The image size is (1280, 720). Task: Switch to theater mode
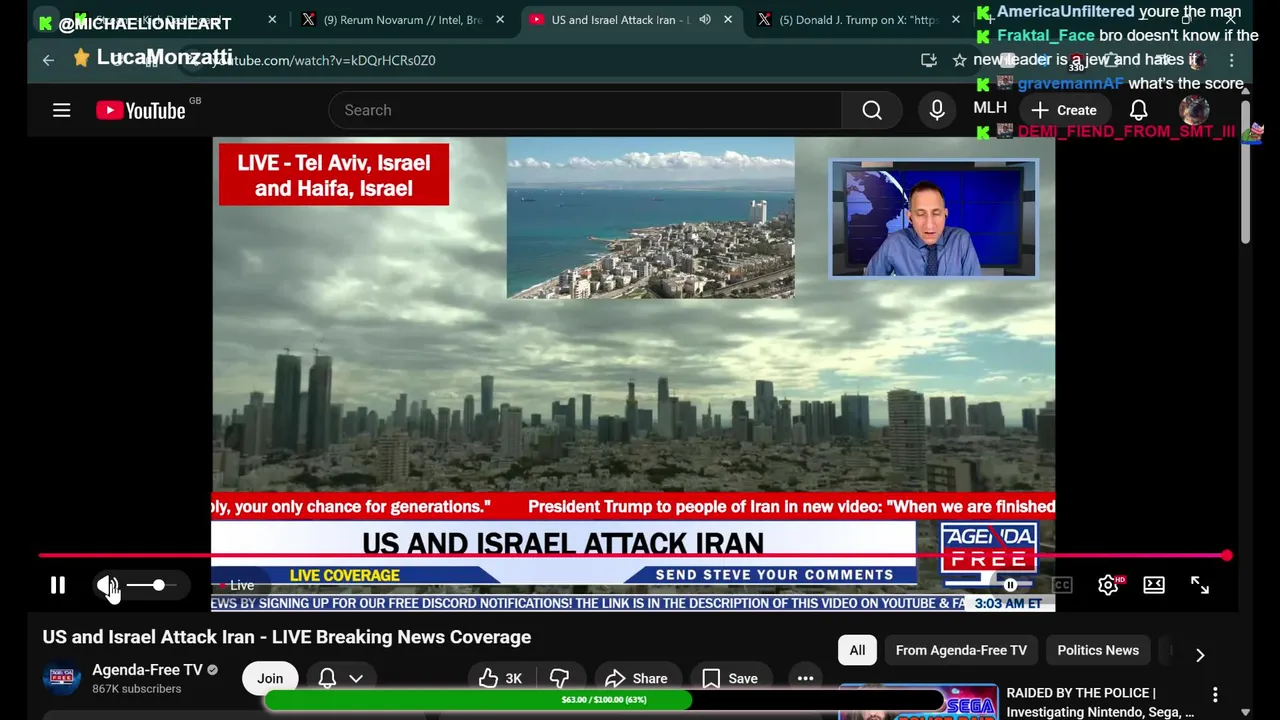(1154, 585)
